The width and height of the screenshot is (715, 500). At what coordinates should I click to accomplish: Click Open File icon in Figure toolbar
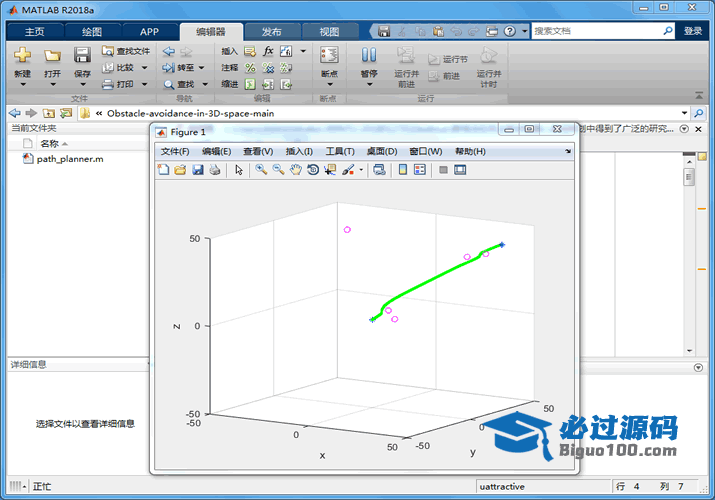[181, 170]
